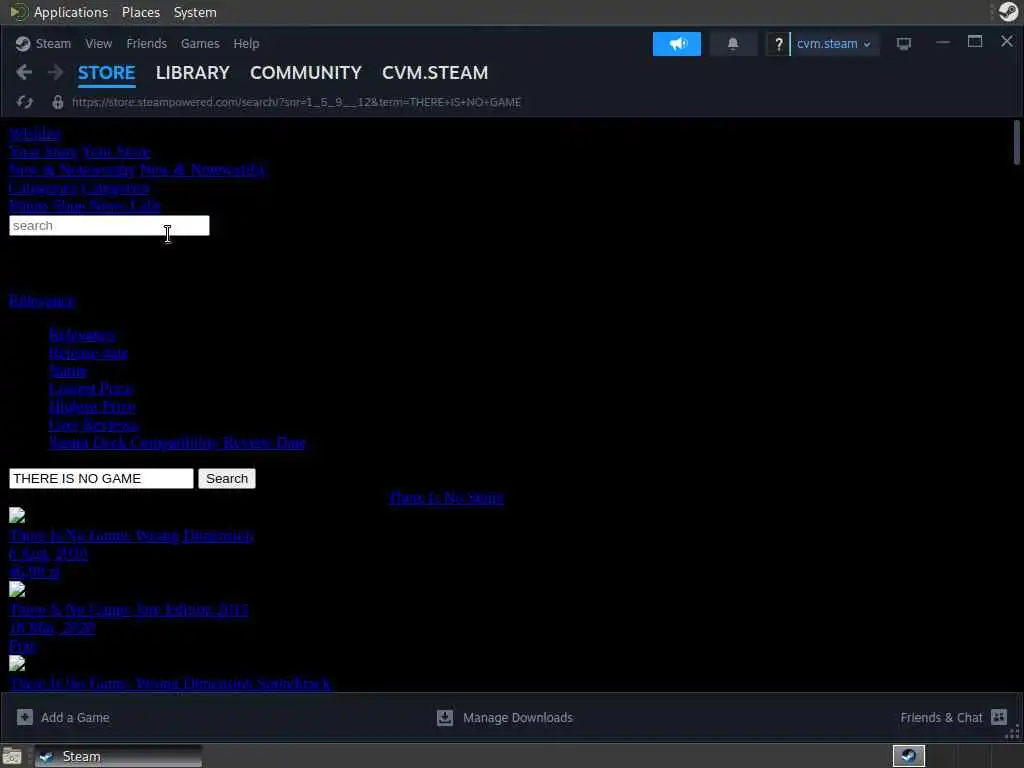
Task: Enter Big Picture mode via monitor icon
Action: click(904, 44)
